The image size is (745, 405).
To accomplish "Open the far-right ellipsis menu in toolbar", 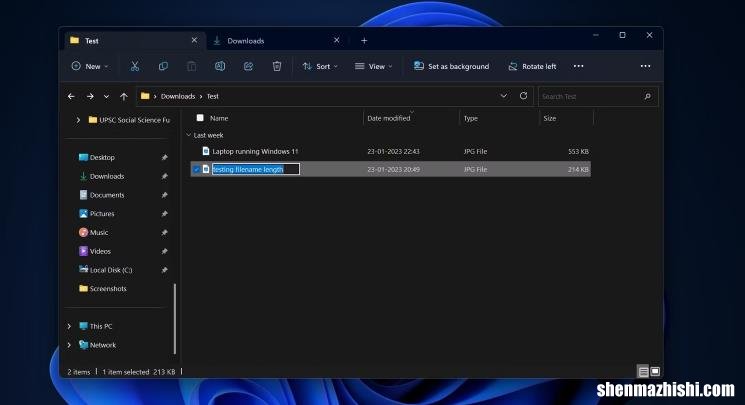I will [645, 66].
